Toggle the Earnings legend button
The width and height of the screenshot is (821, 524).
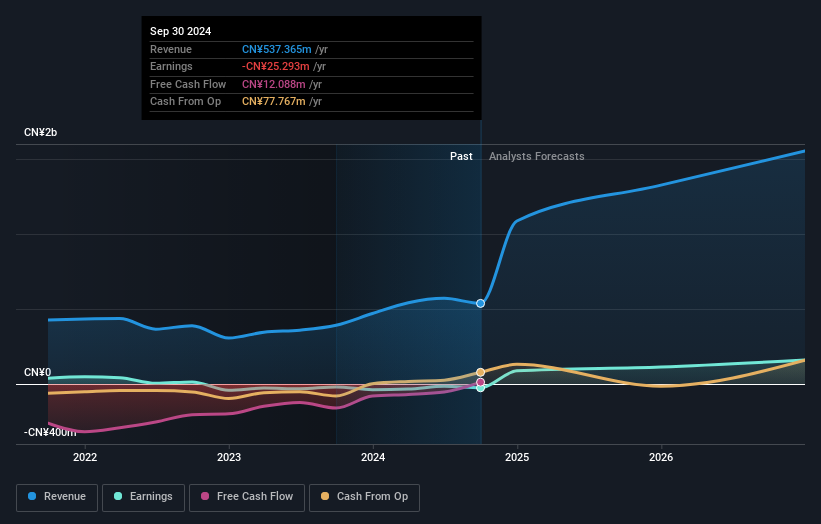143,497
